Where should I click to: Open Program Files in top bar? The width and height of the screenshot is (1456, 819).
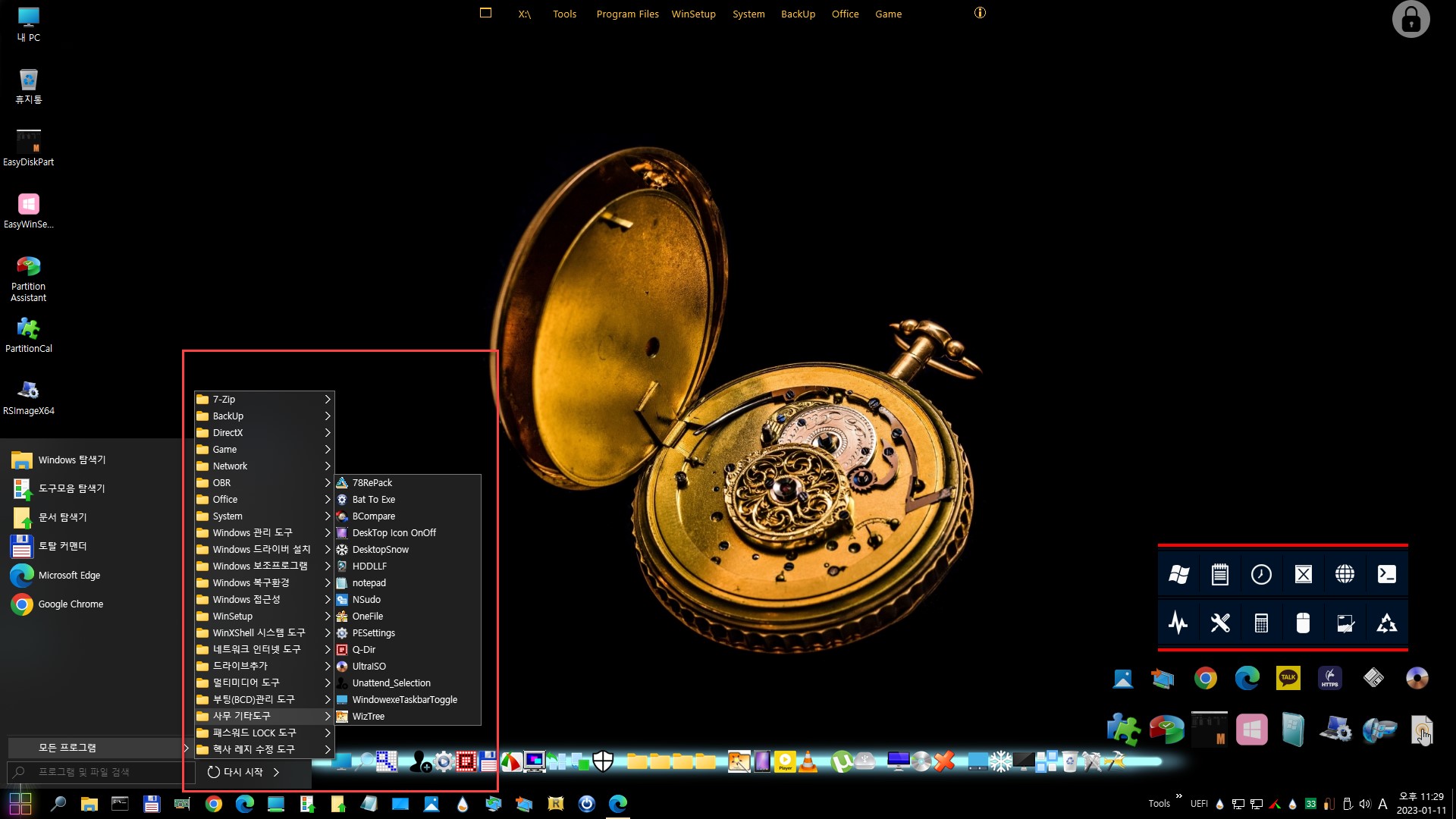click(x=627, y=14)
